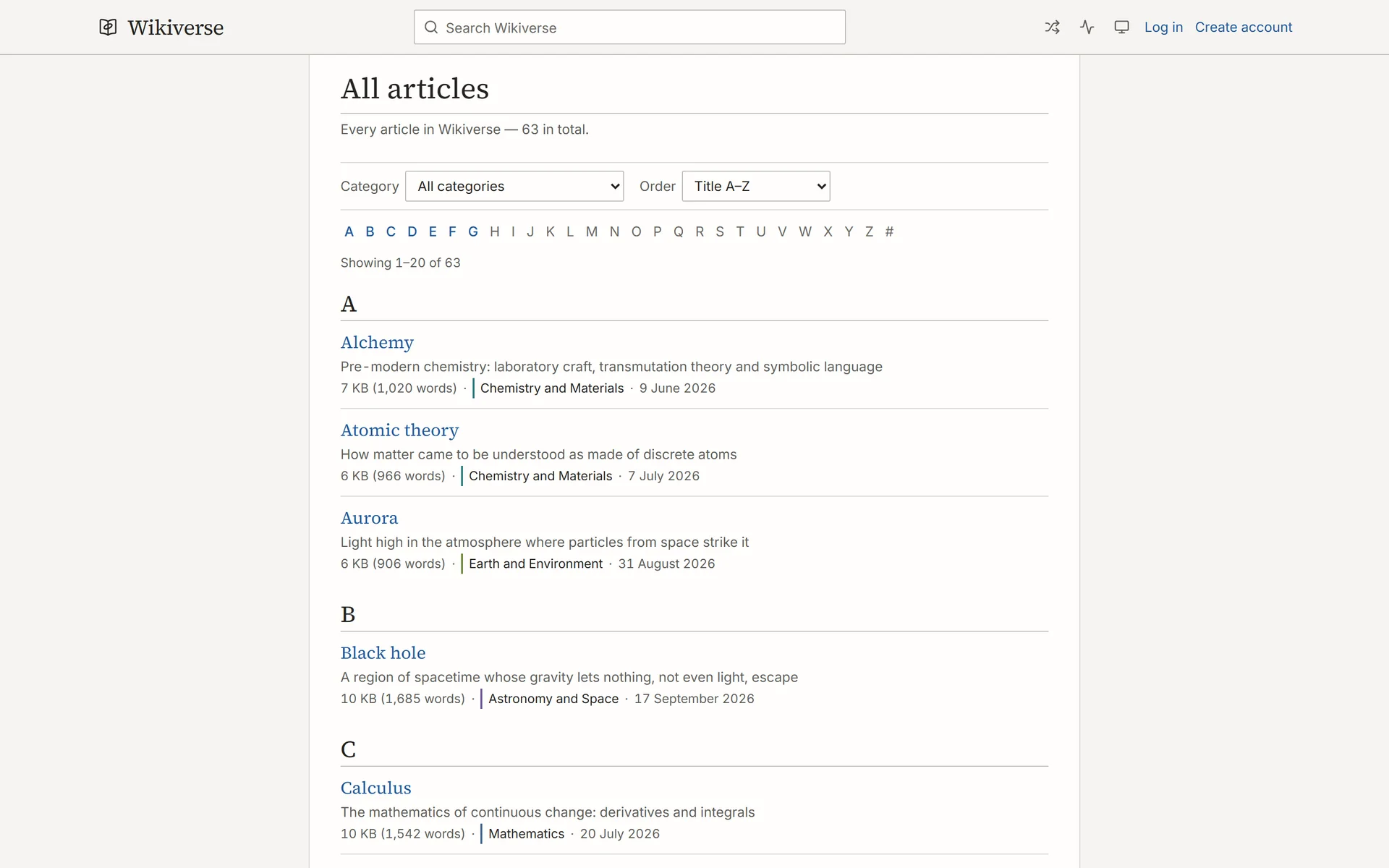
Task: Open the Alchemy article
Action: coord(377,342)
